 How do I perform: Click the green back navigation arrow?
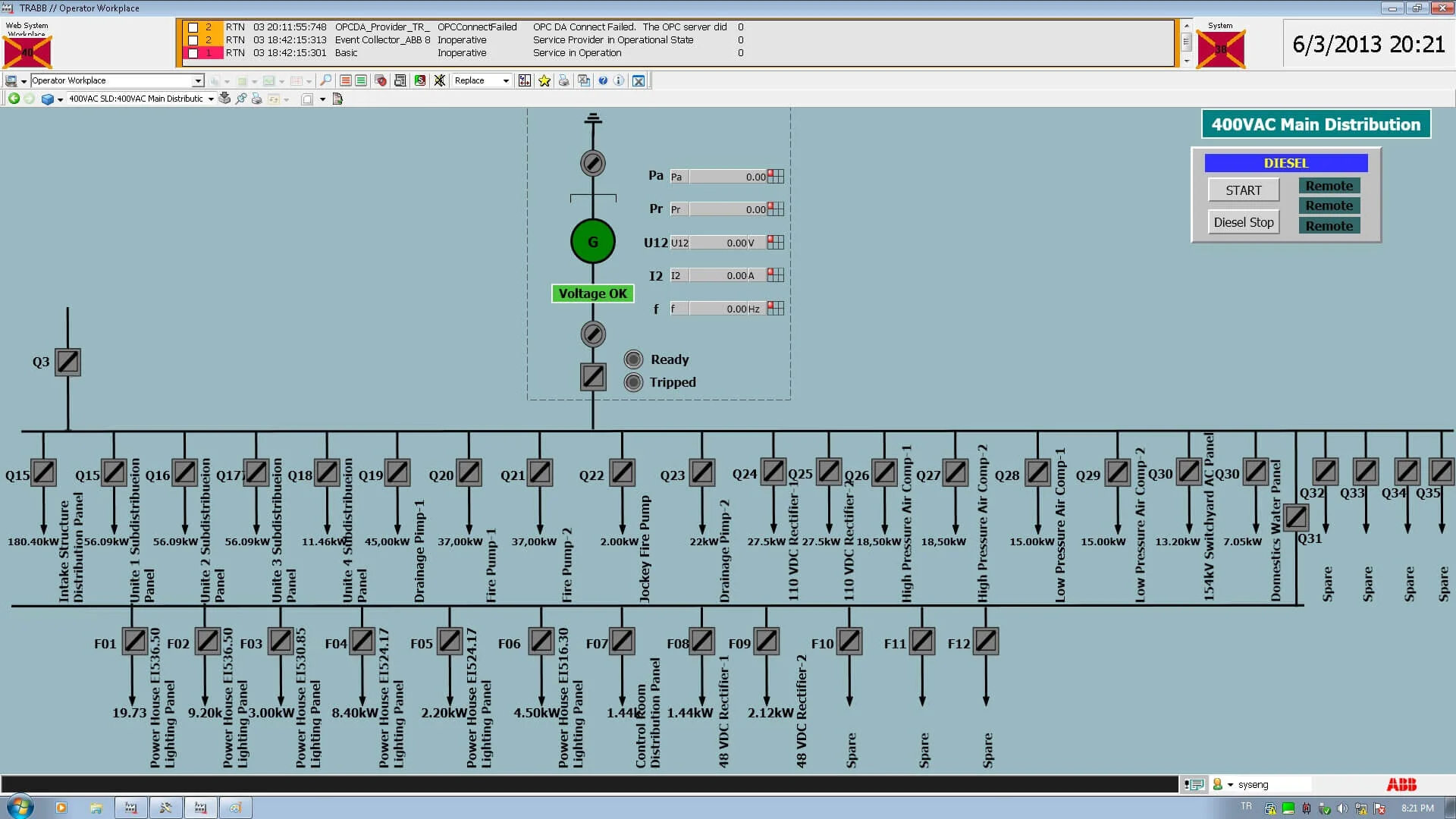click(x=14, y=99)
